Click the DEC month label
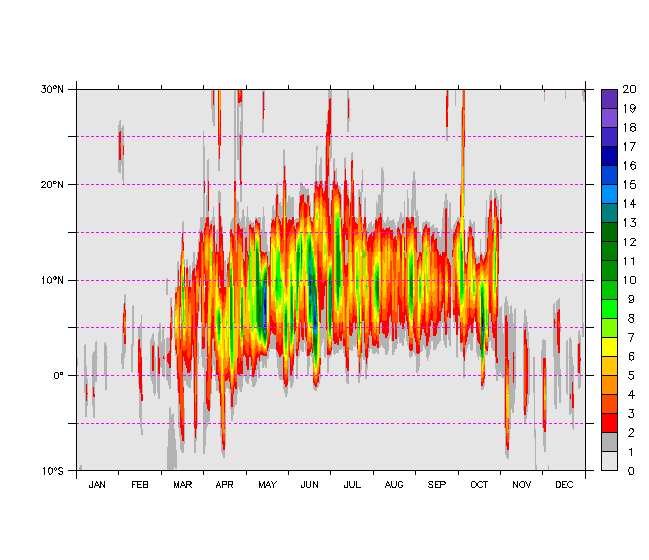Viewport: 649px width, 560px height. (564, 485)
